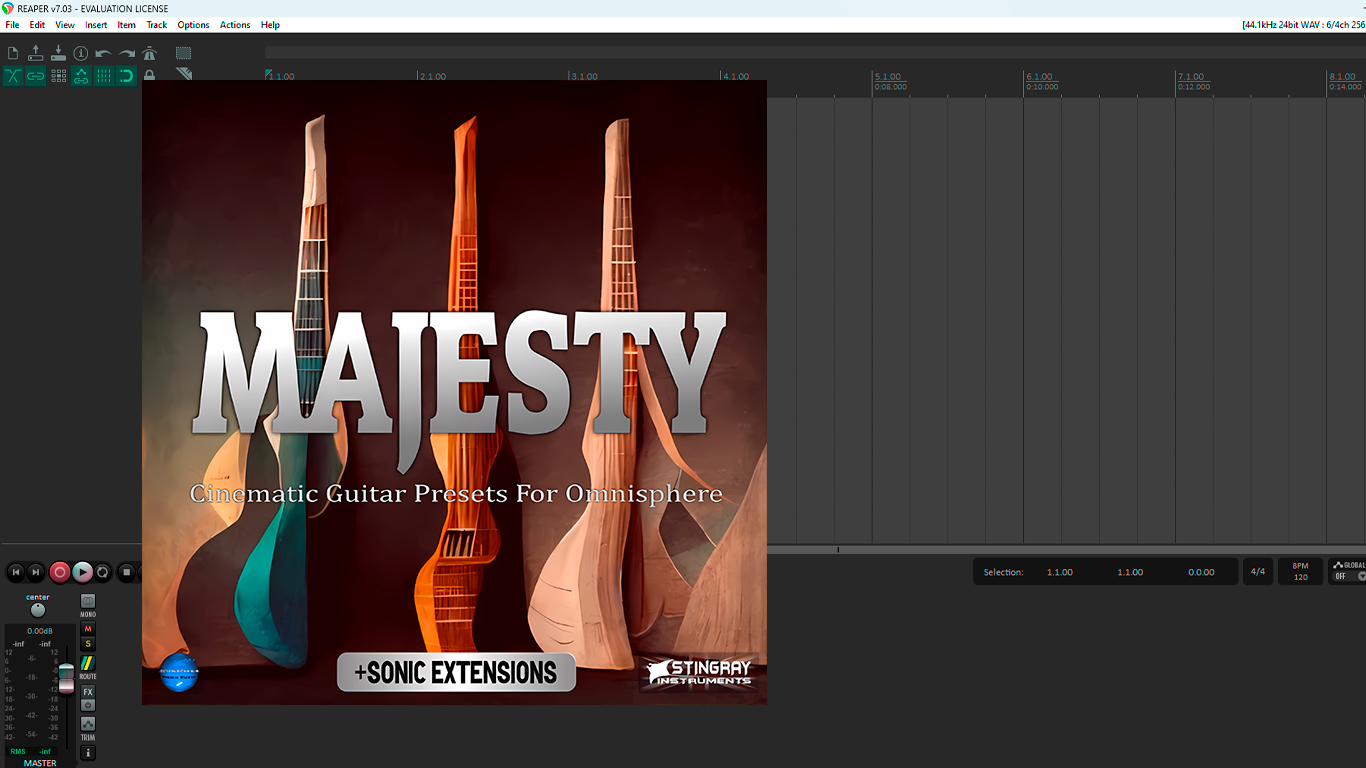
Task: Open the Track menu
Action: [x=157, y=25]
